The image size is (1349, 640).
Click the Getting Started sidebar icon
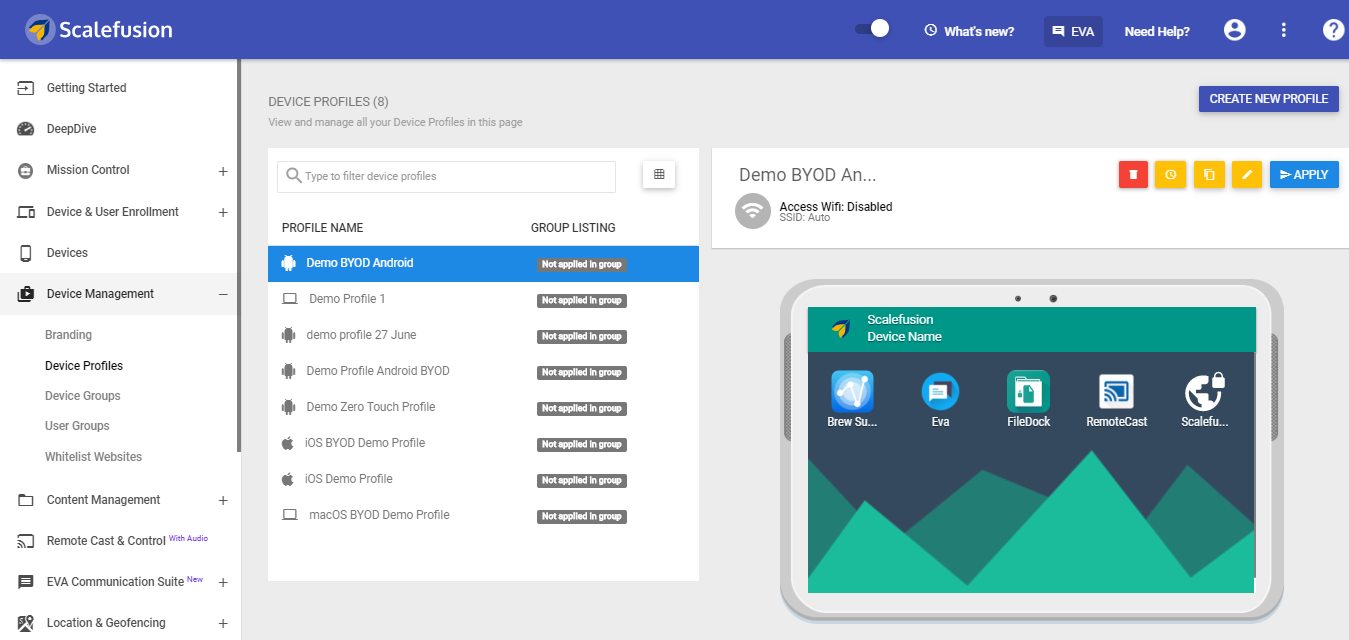pyautogui.click(x=26, y=88)
